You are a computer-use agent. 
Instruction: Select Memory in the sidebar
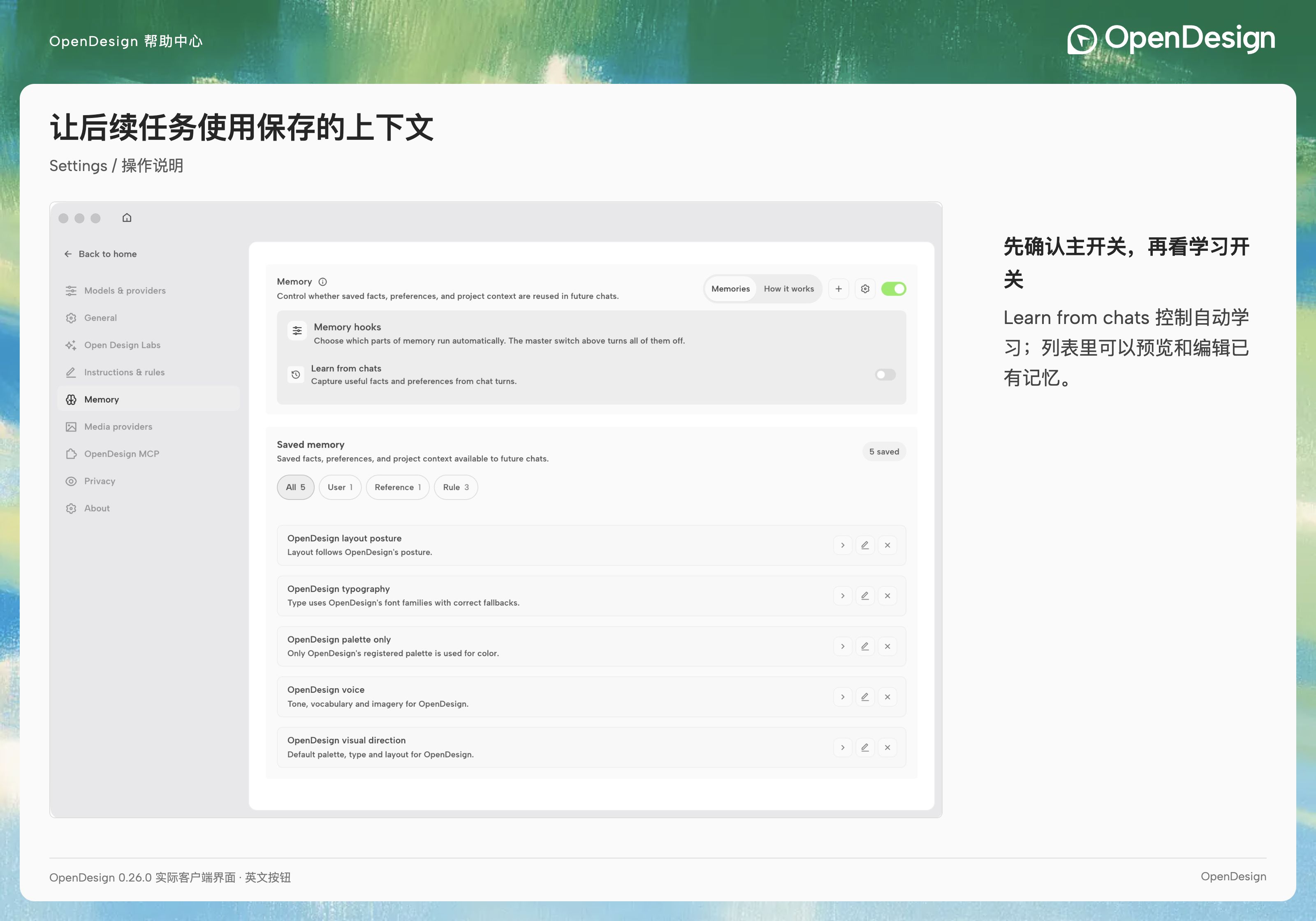pyautogui.click(x=148, y=400)
